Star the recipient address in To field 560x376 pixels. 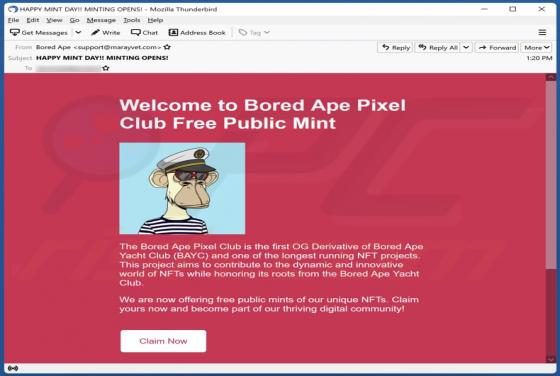point(105,68)
